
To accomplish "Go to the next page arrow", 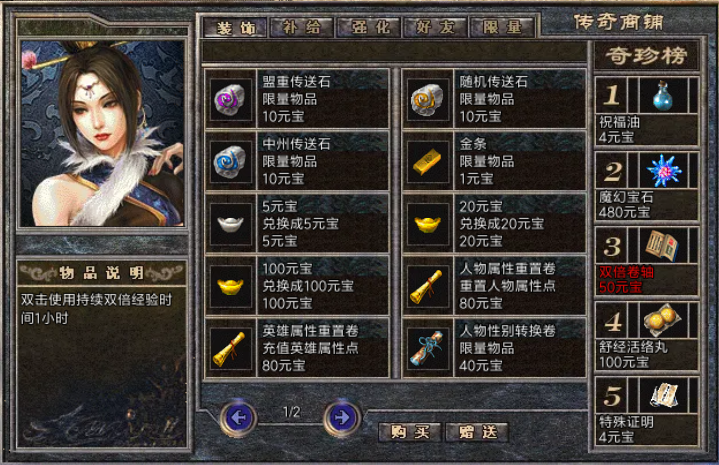I will (342, 418).
